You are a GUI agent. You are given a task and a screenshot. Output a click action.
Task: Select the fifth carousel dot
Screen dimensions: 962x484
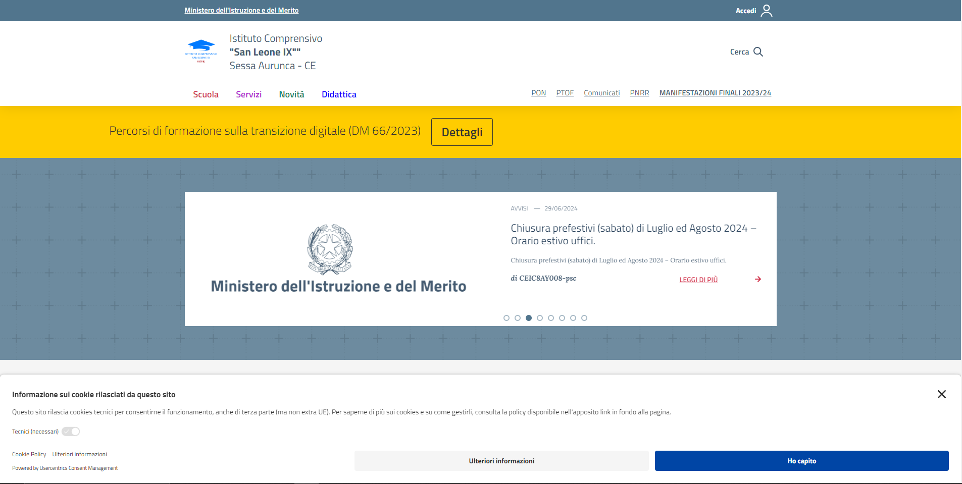point(551,318)
